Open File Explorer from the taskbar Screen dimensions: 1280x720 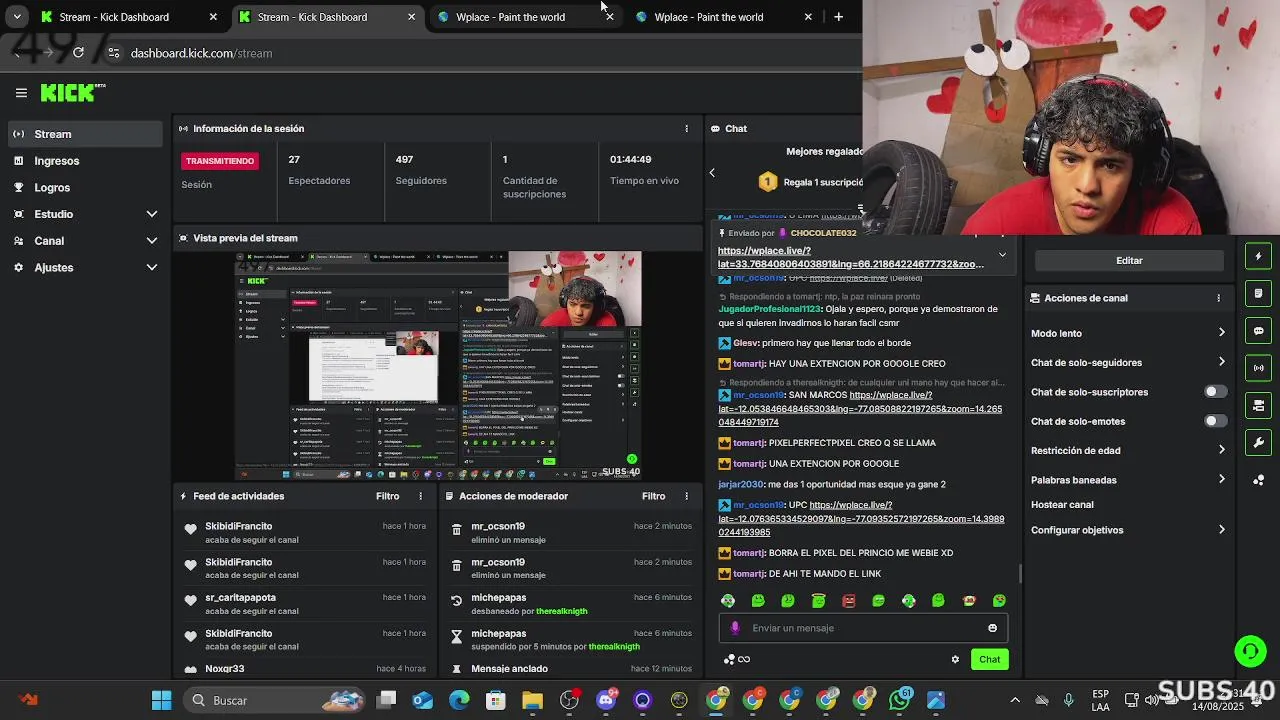tap(532, 700)
